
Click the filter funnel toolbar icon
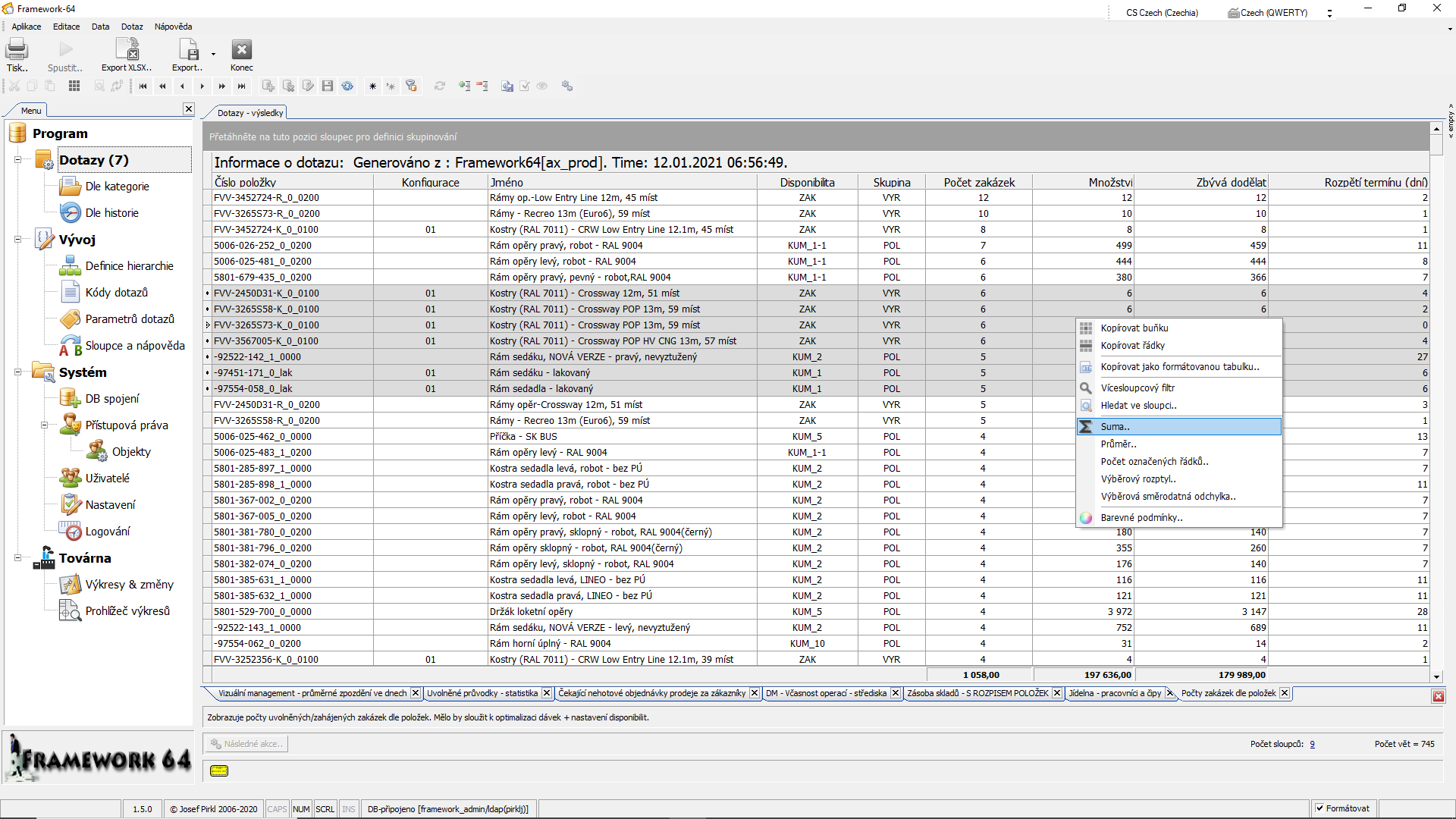411,86
